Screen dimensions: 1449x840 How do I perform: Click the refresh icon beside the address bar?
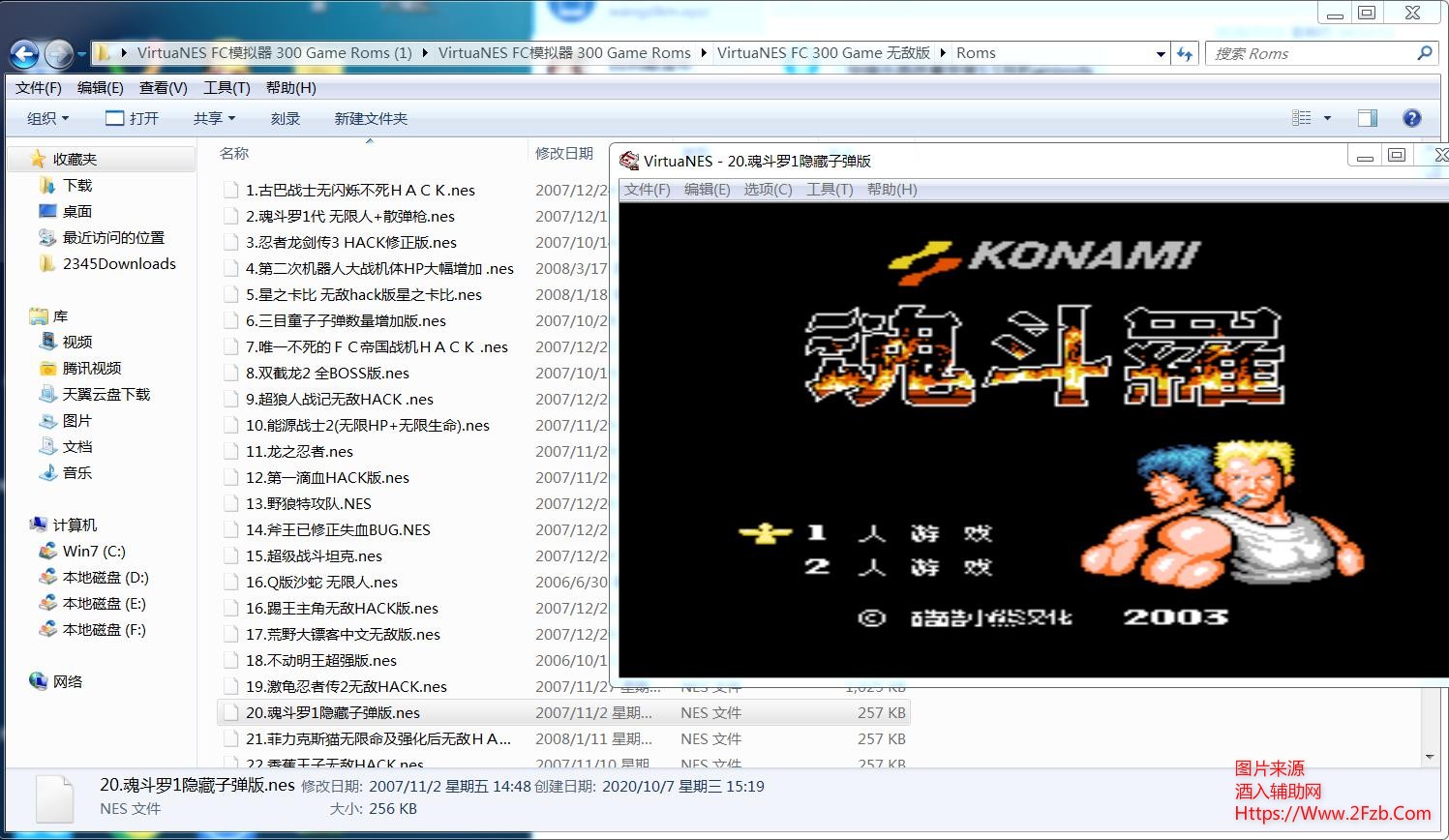pos(1185,54)
